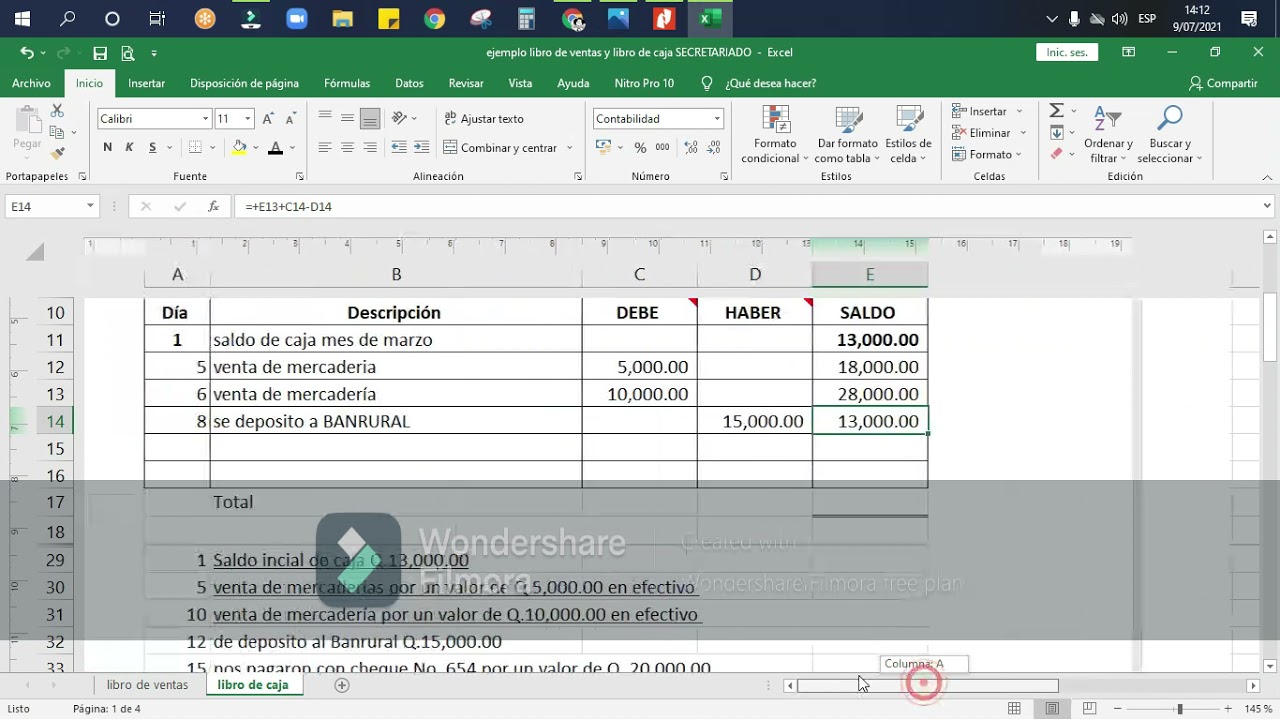Increase the cell indent
Screen dimensions: 1280x720
422,148
